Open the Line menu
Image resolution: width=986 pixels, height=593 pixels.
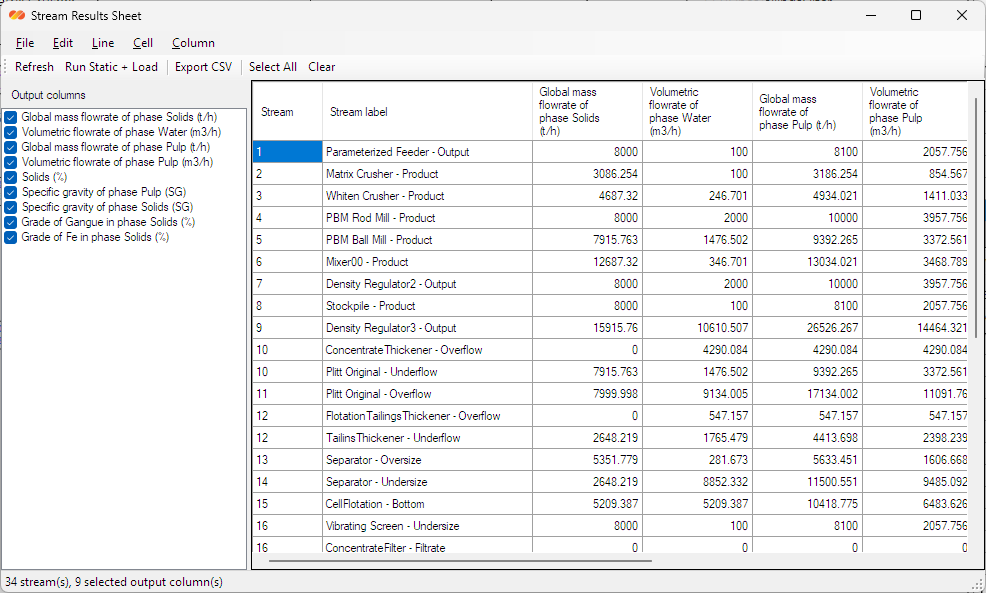[x=102, y=43]
